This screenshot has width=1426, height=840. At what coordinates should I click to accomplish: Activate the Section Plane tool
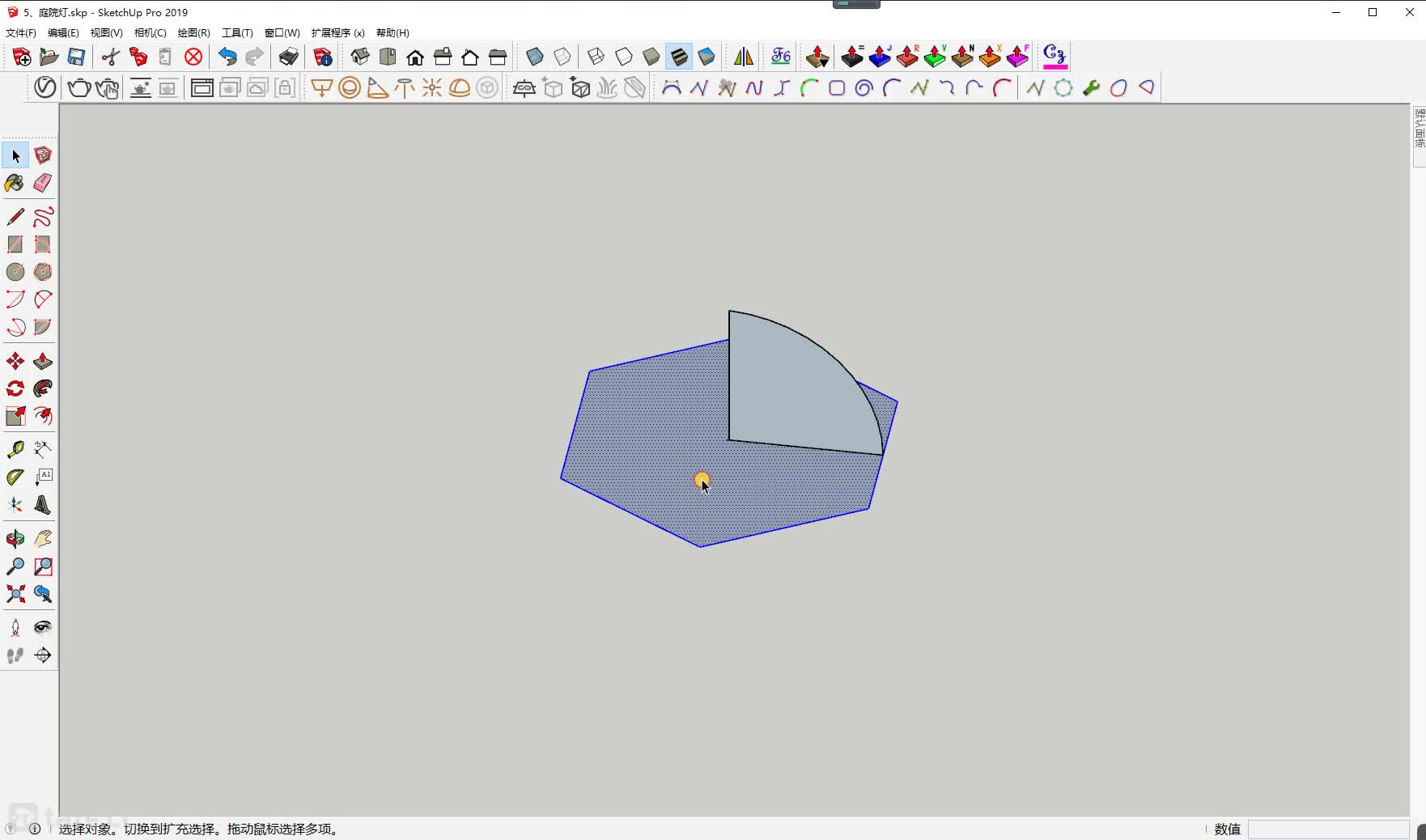point(43,655)
